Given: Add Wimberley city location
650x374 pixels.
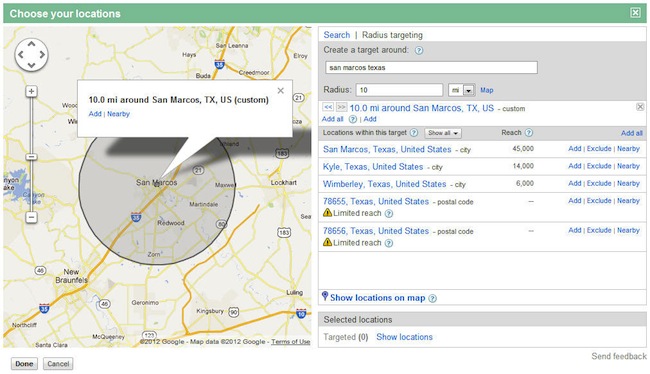Looking at the screenshot, I should [575, 183].
